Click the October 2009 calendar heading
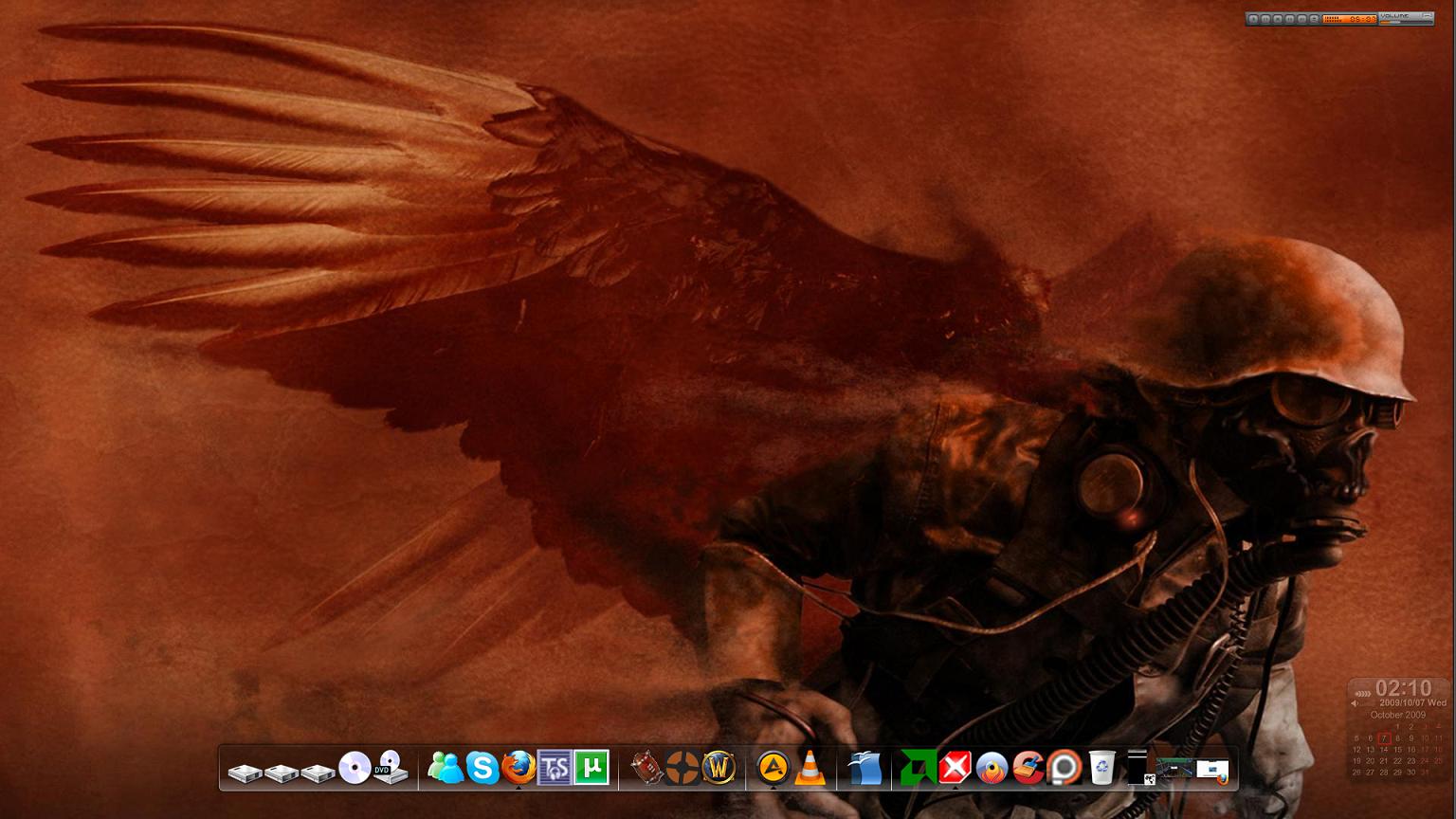 1398,715
